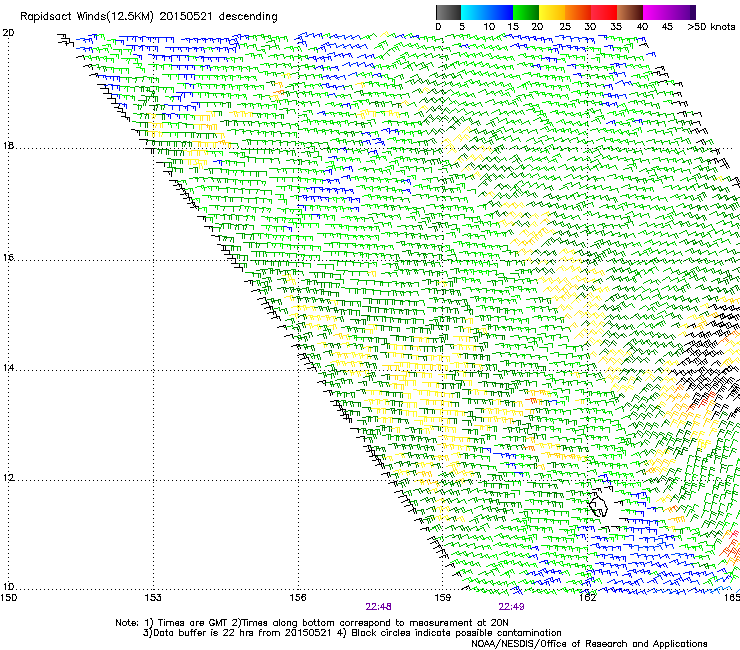This screenshot has width=740, height=650.
Task: Click the black contamination circle on the map
Action: 598,506
